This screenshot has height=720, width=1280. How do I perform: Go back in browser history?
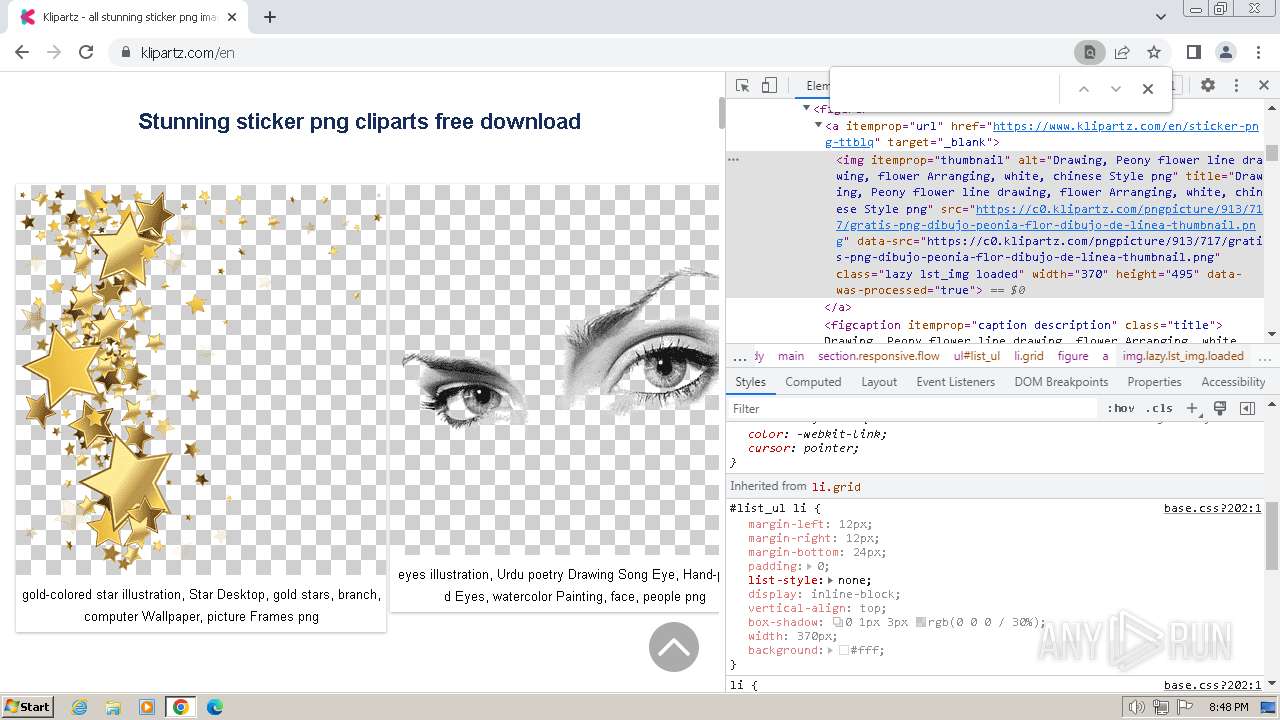22,52
